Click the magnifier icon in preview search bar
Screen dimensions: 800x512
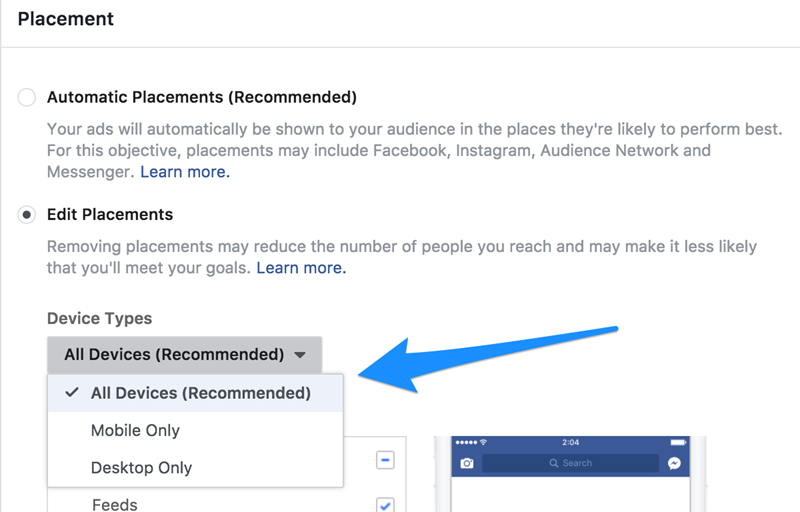click(x=552, y=463)
